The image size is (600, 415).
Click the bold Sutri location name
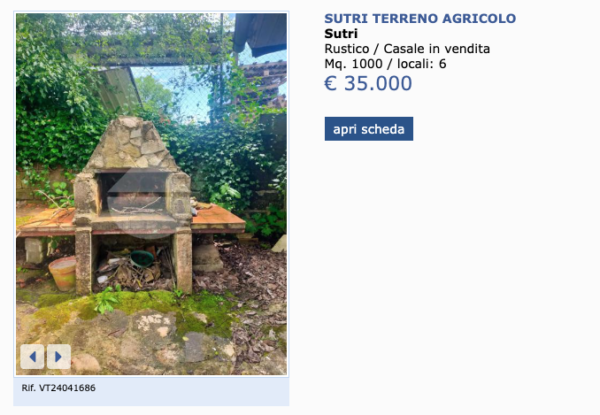click(341, 34)
